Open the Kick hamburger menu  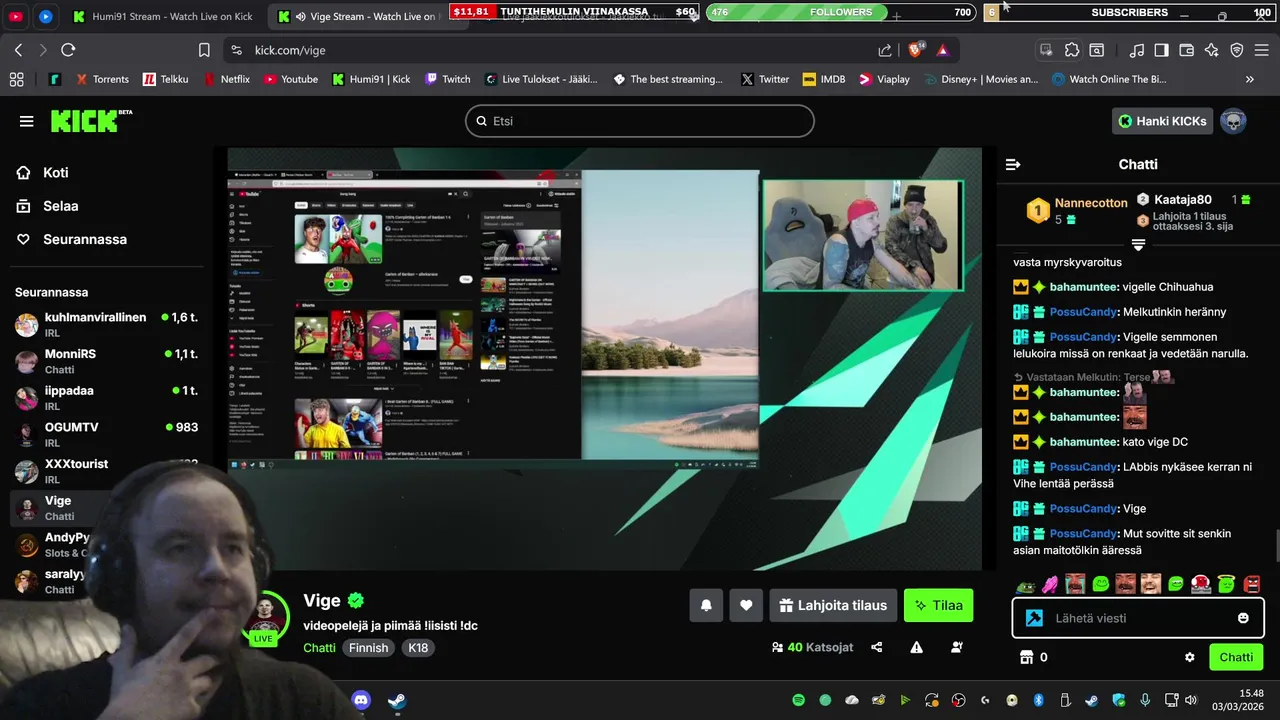point(26,121)
